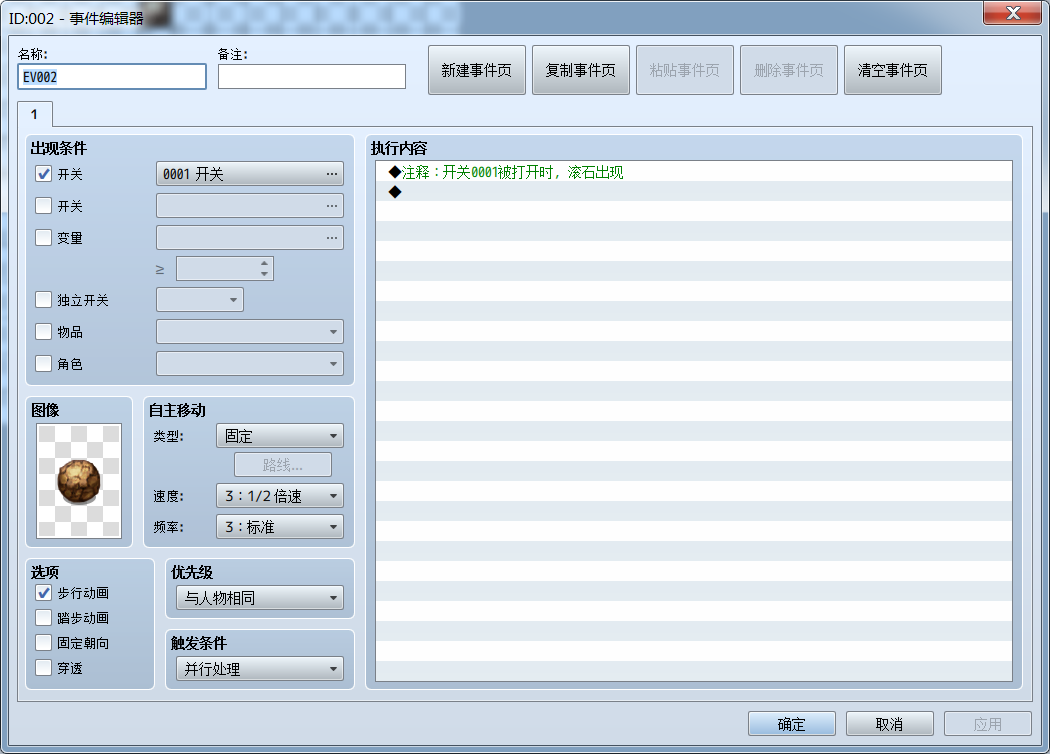Open the 优先级 dropdown showing 与人物相同
1050x754 pixels.
tap(260, 598)
